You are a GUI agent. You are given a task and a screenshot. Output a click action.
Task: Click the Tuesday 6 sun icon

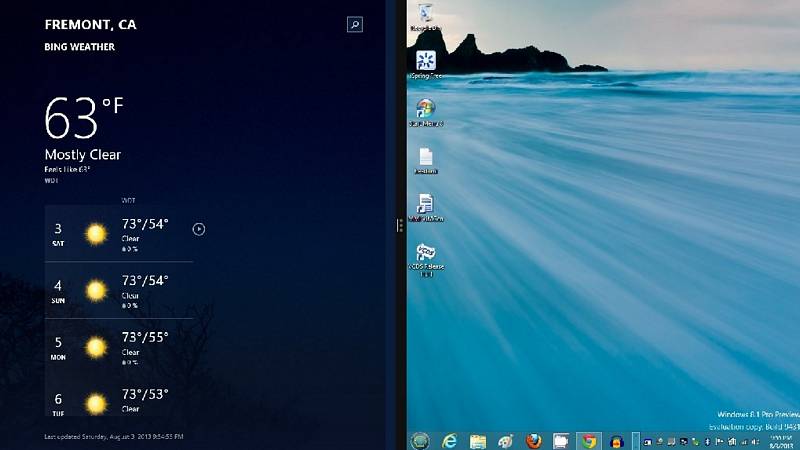point(96,403)
